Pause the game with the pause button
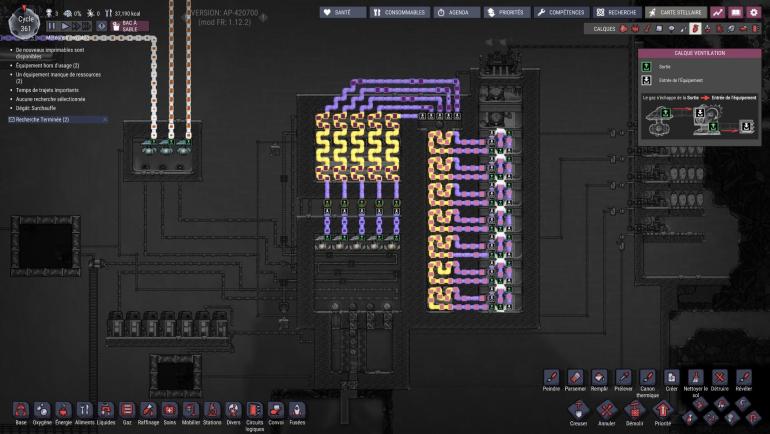Image resolution: width=770 pixels, height=434 pixels. (52, 26)
